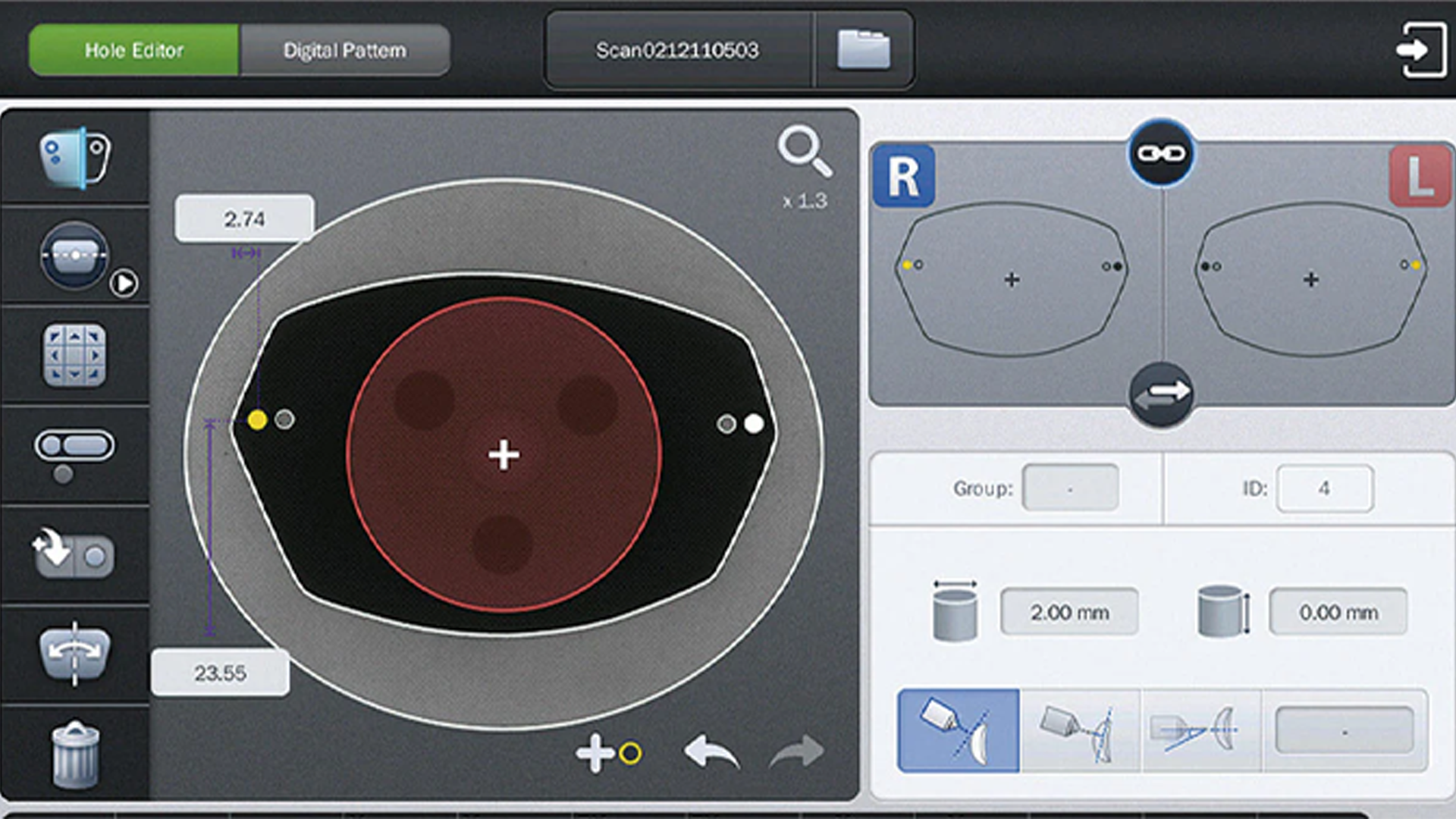Choose the slot hole shape tool
The width and height of the screenshot is (1456, 819).
(x=74, y=446)
